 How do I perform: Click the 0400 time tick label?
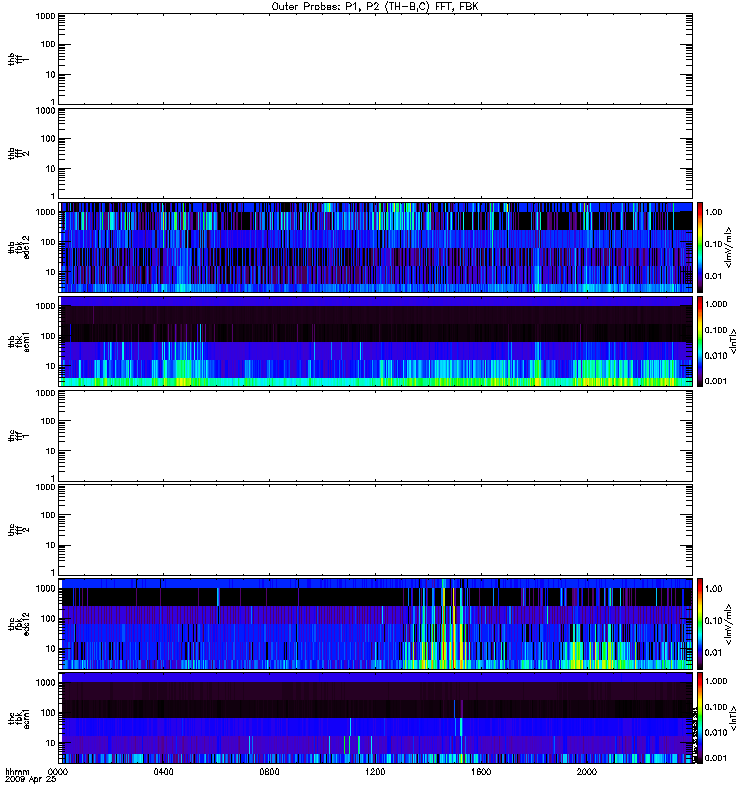pyautogui.click(x=163, y=772)
